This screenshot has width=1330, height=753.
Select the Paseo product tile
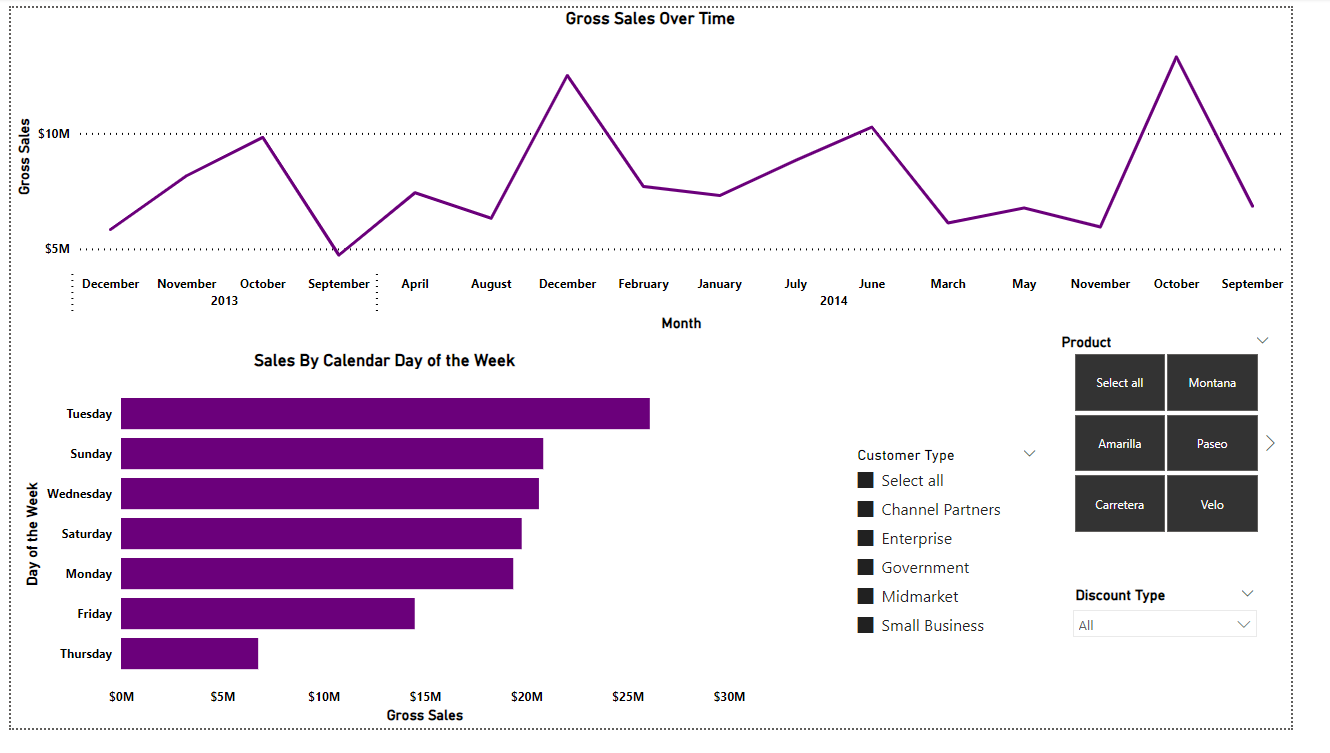[1212, 442]
